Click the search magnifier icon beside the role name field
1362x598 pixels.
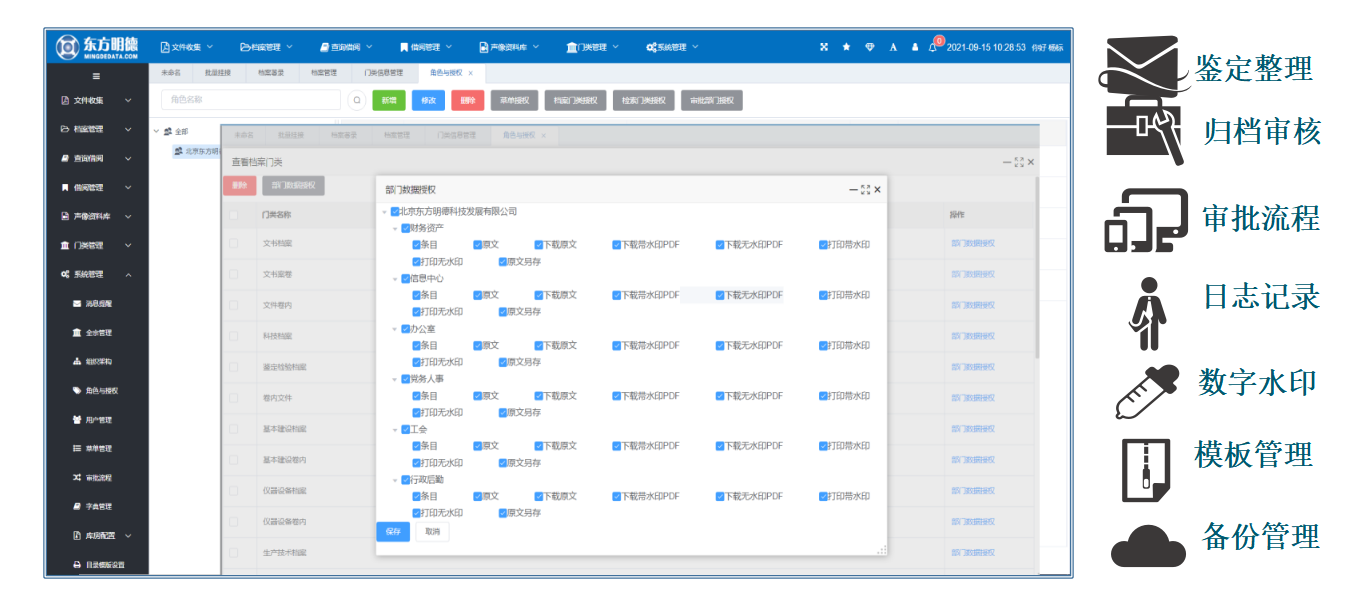pyautogui.click(x=357, y=100)
